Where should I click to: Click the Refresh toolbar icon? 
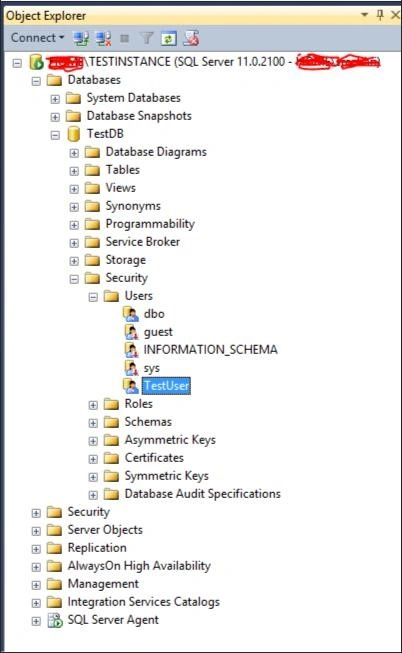(x=168, y=39)
